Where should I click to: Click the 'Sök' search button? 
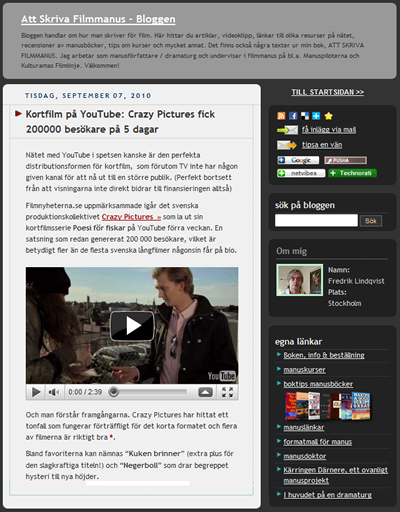click(371, 221)
